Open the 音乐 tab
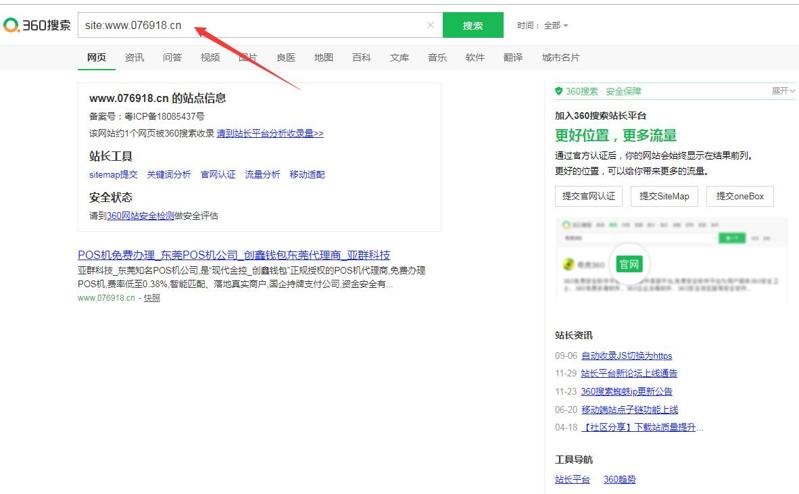This screenshot has width=799, height=494. tap(437, 57)
